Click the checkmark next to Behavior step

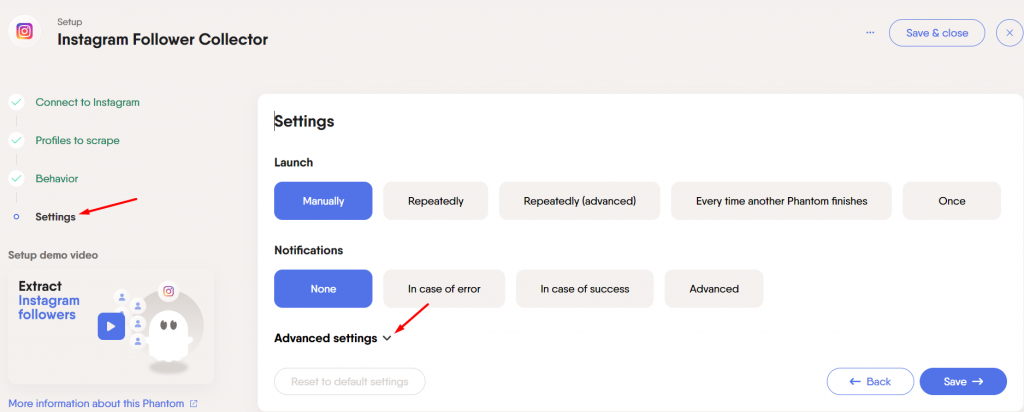pos(16,178)
